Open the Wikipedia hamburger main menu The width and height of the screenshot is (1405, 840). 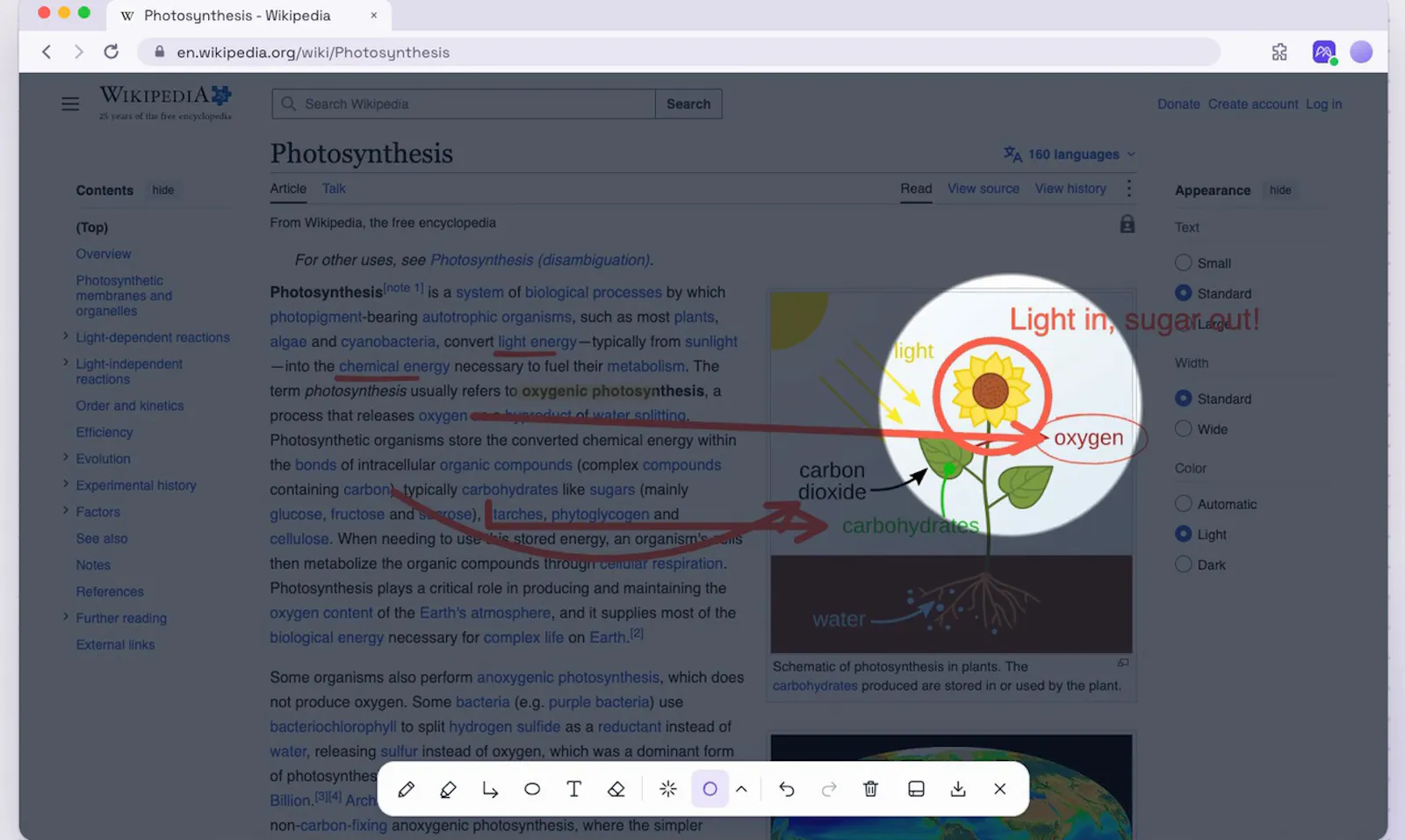pyautogui.click(x=70, y=104)
